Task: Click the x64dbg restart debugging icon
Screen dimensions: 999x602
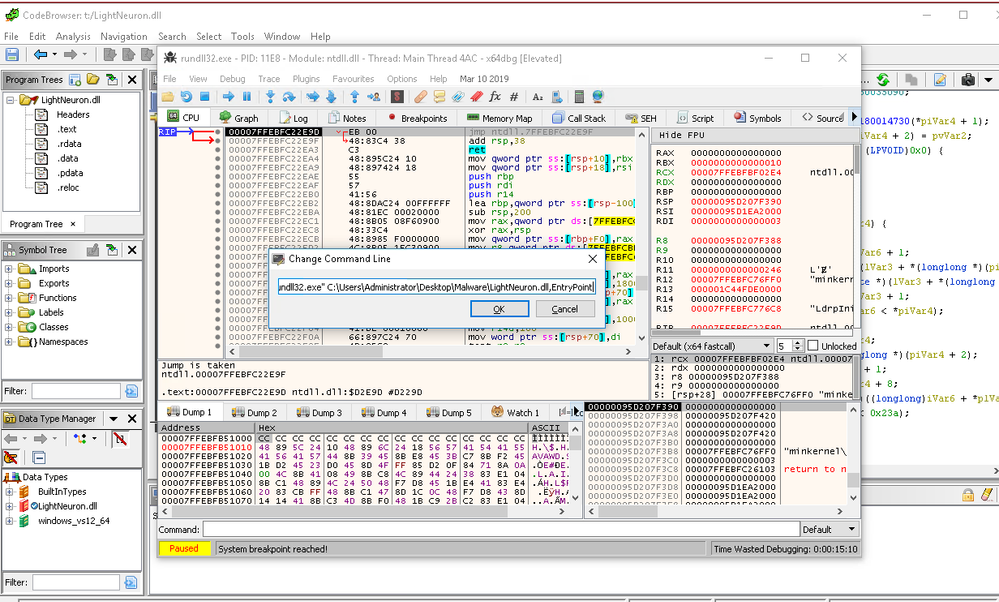Action: coord(186,97)
